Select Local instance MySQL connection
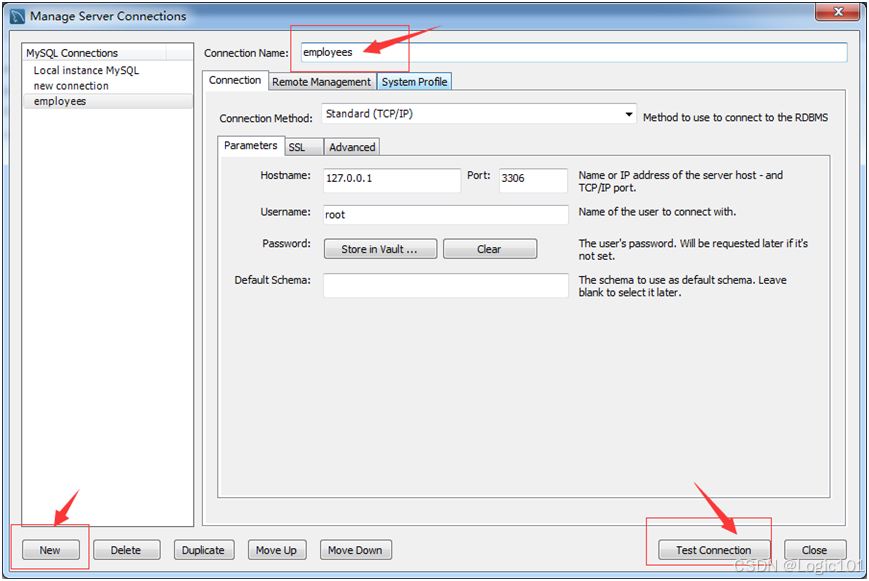869x581 pixels. coord(86,70)
